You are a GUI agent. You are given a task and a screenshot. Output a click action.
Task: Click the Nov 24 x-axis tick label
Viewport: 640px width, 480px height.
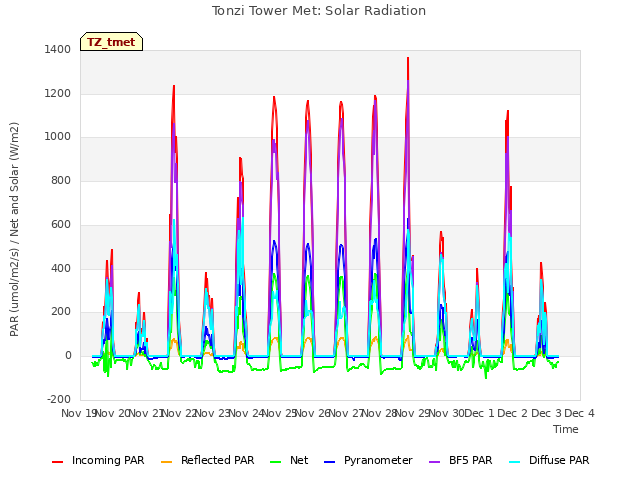tap(247, 413)
